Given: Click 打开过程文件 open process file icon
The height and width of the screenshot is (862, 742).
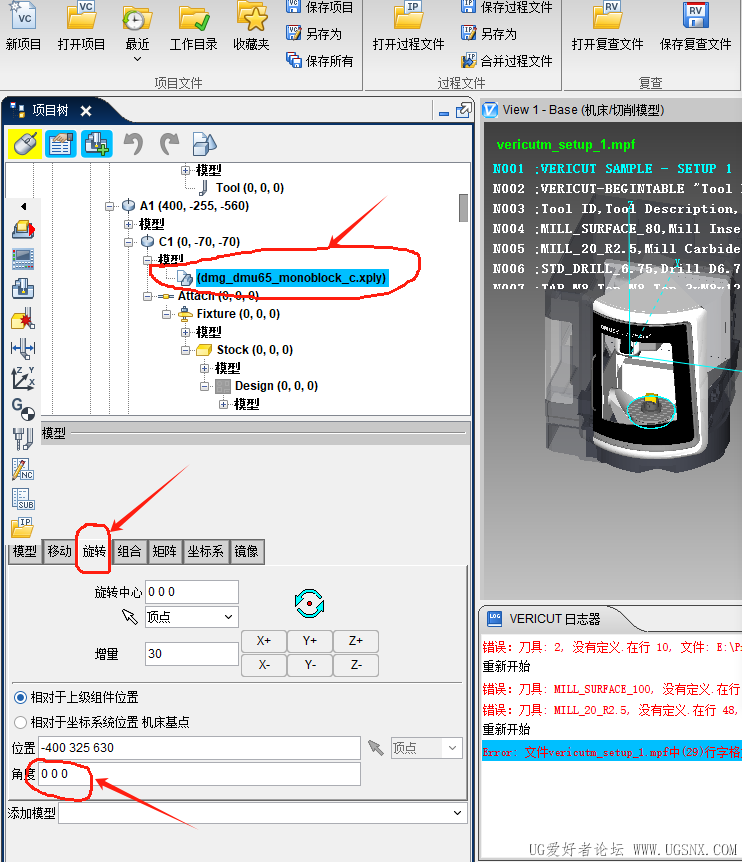Looking at the screenshot, I should [408, 15].
